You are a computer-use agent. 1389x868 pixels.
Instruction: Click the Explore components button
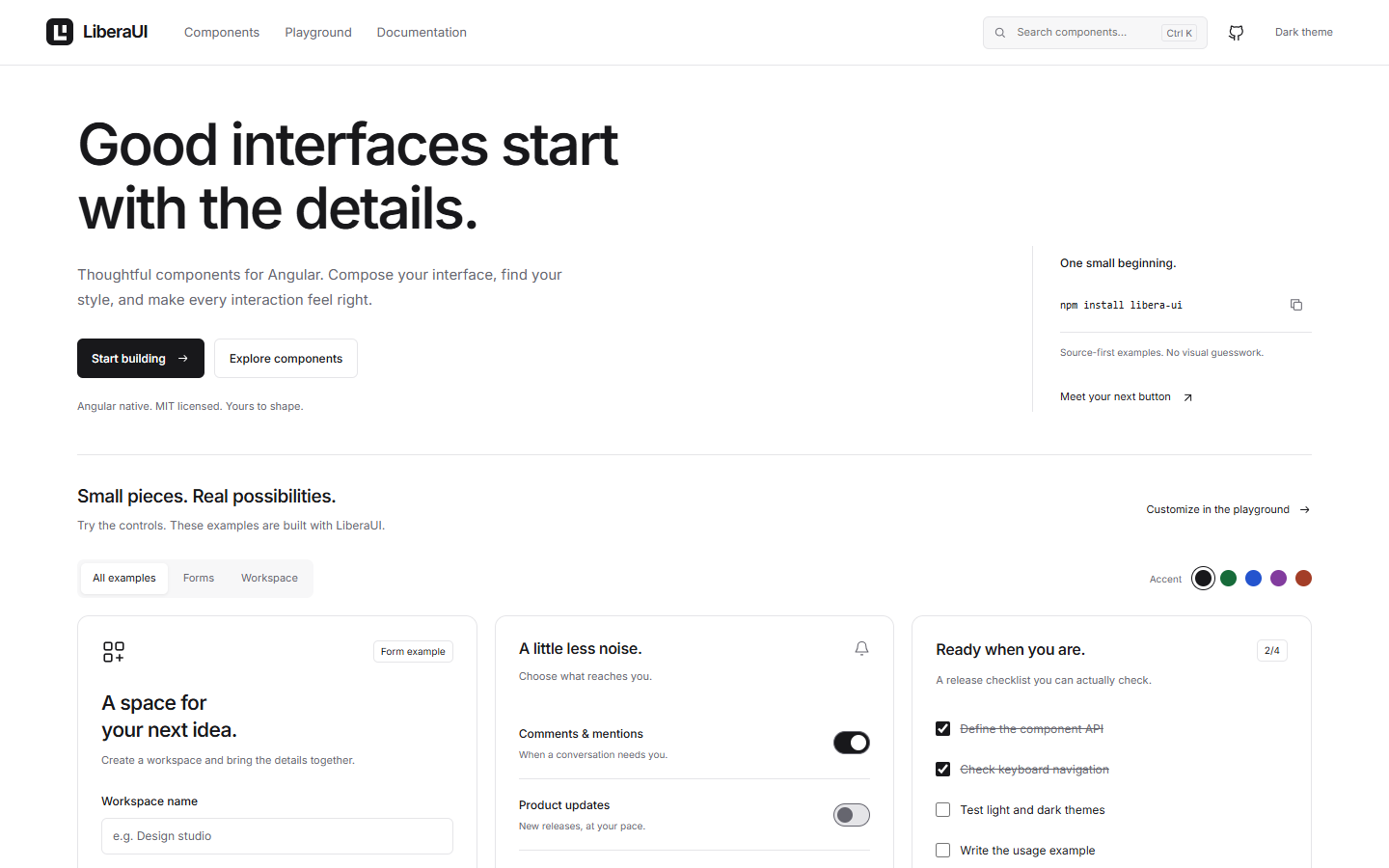coord(286,359)
